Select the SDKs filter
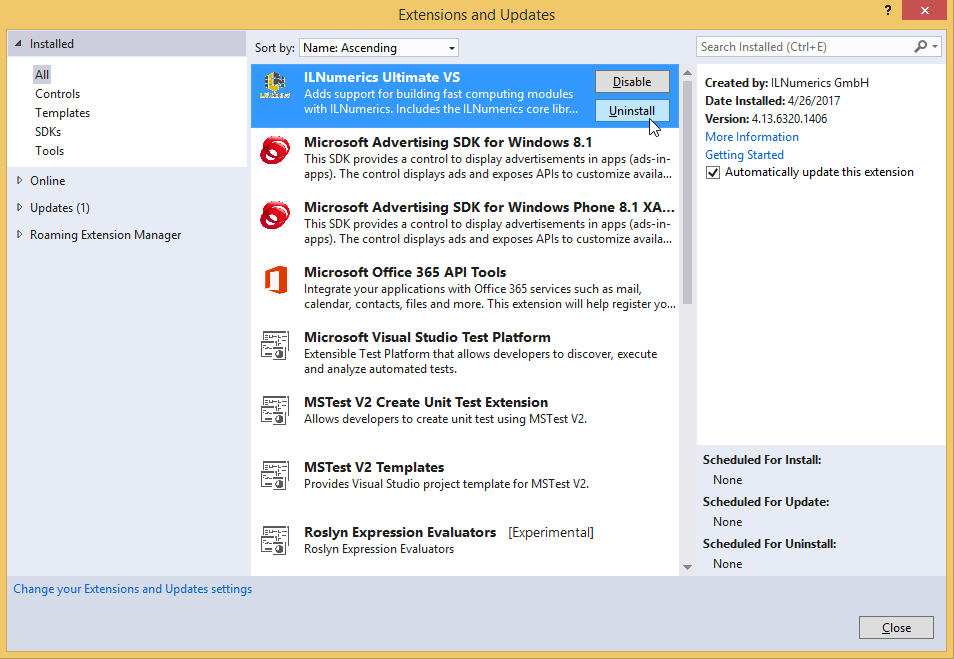Image resolution: width=954 pixels, height=659 pixels. click(x=48, y=131)
